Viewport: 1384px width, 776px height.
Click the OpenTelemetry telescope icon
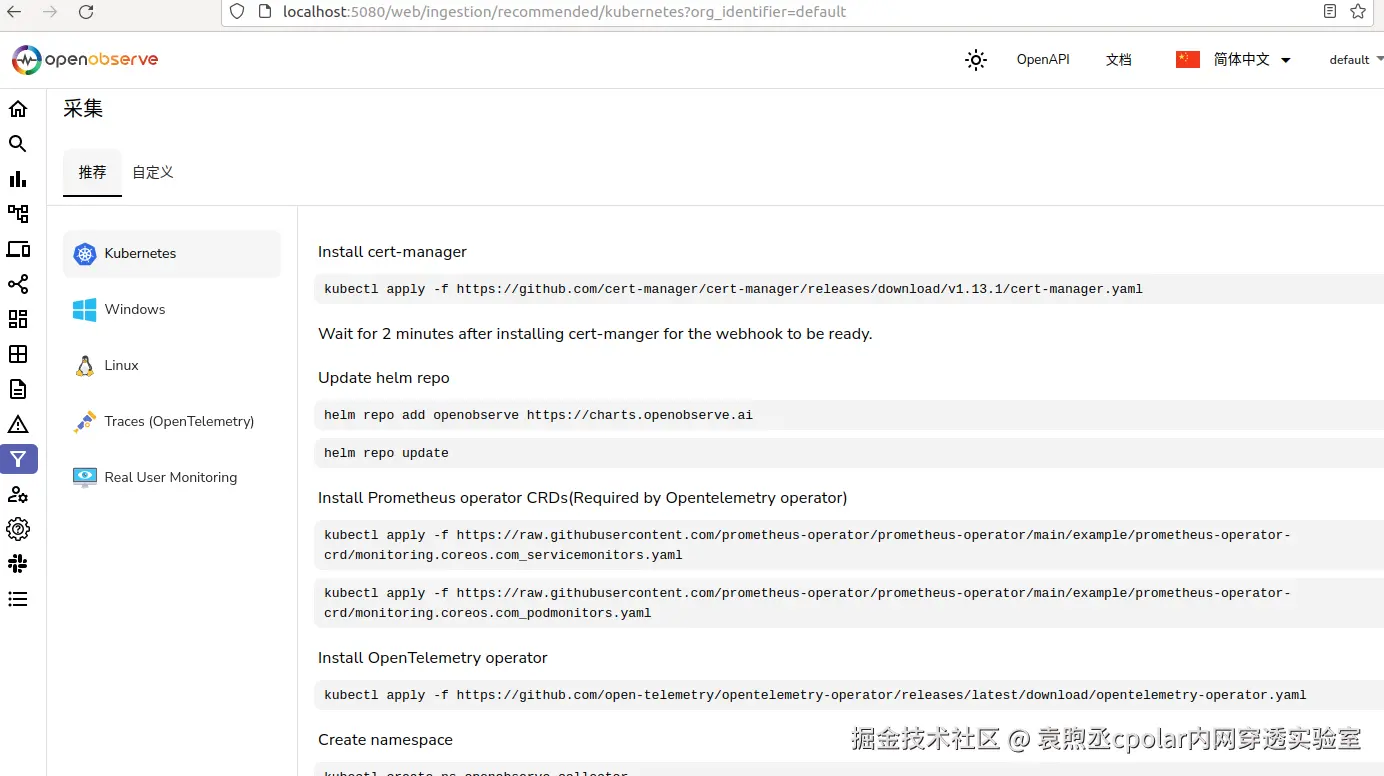click(85, 422)
